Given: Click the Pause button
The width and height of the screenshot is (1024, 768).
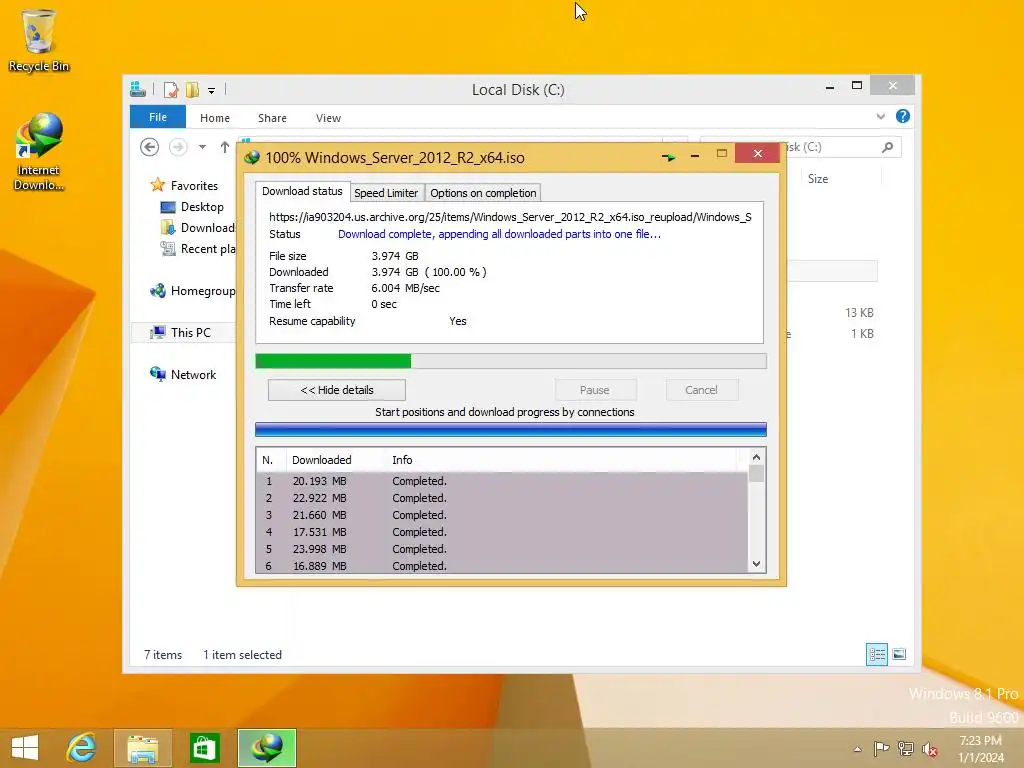Looking at the screenshot, I should tap(595, 390).
